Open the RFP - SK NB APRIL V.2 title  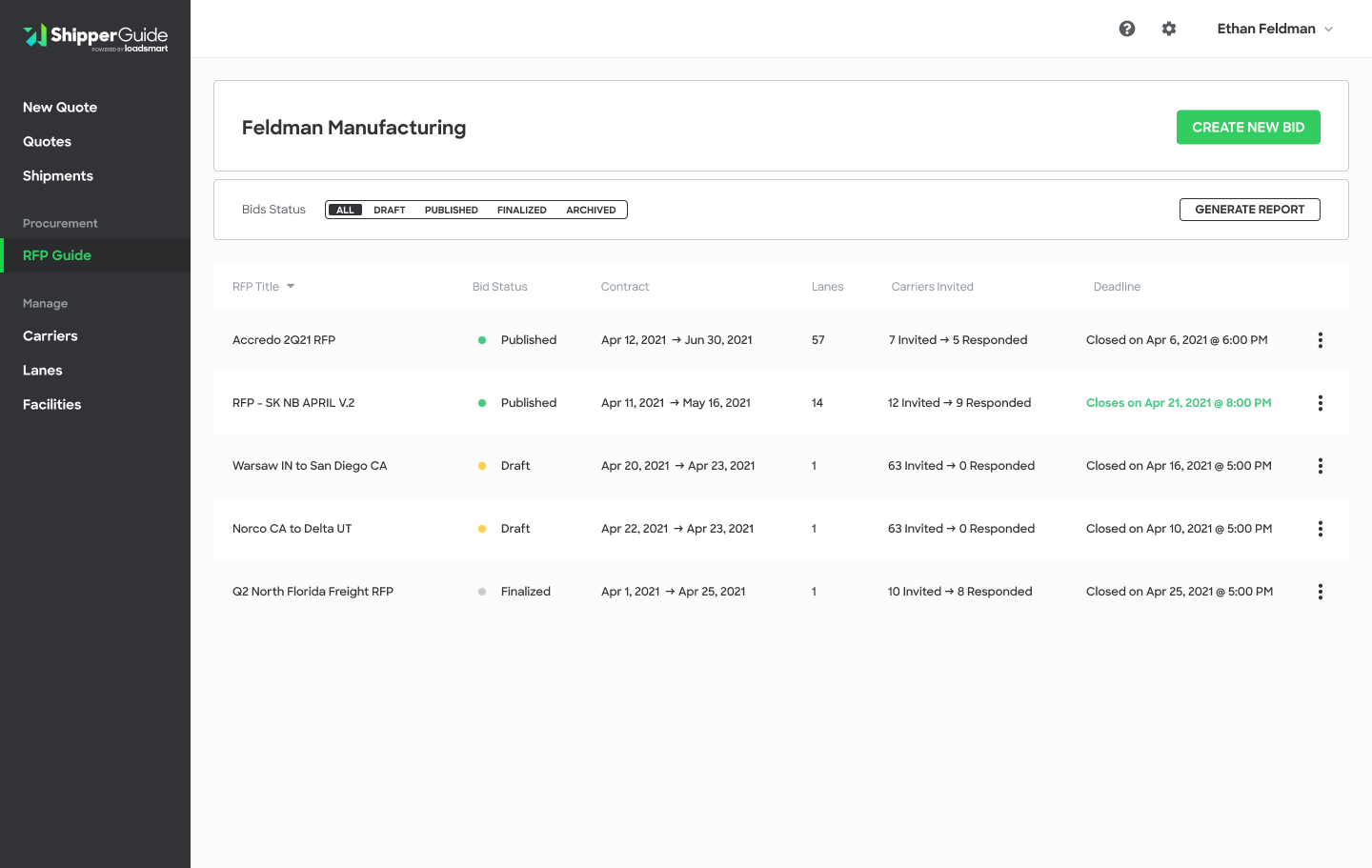[x=293, y=403]
